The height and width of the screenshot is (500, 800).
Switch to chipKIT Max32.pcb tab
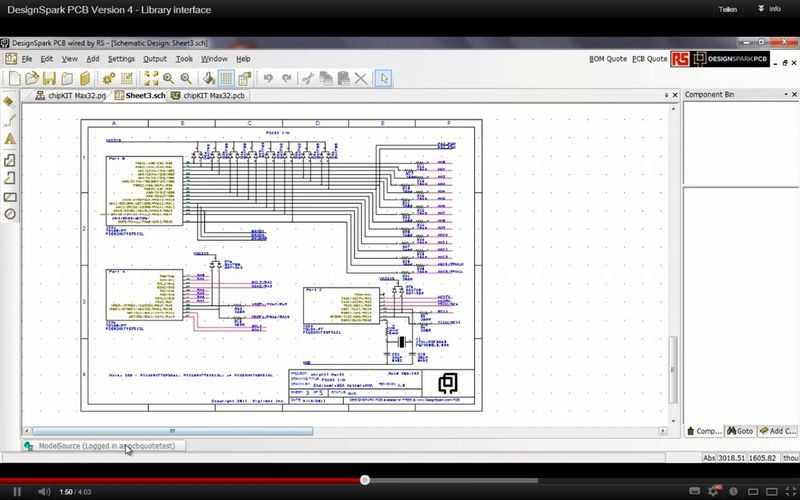click(x=208, y=96)
